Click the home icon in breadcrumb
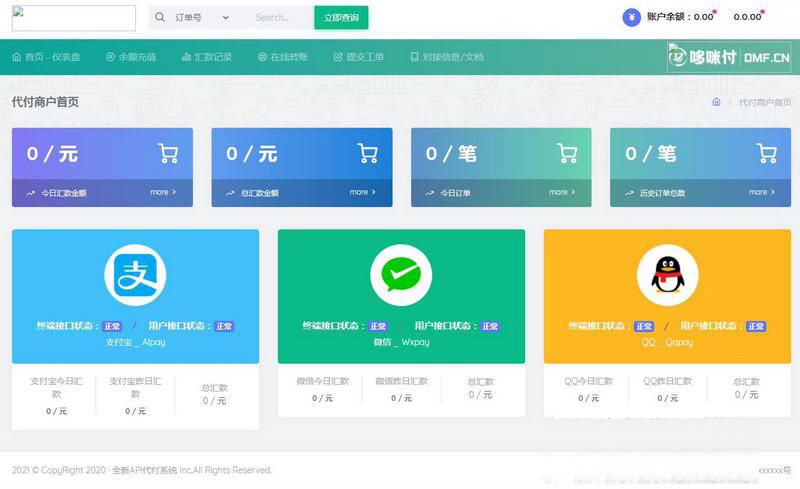This screenshot has width=800, height=489. point(716,102)
